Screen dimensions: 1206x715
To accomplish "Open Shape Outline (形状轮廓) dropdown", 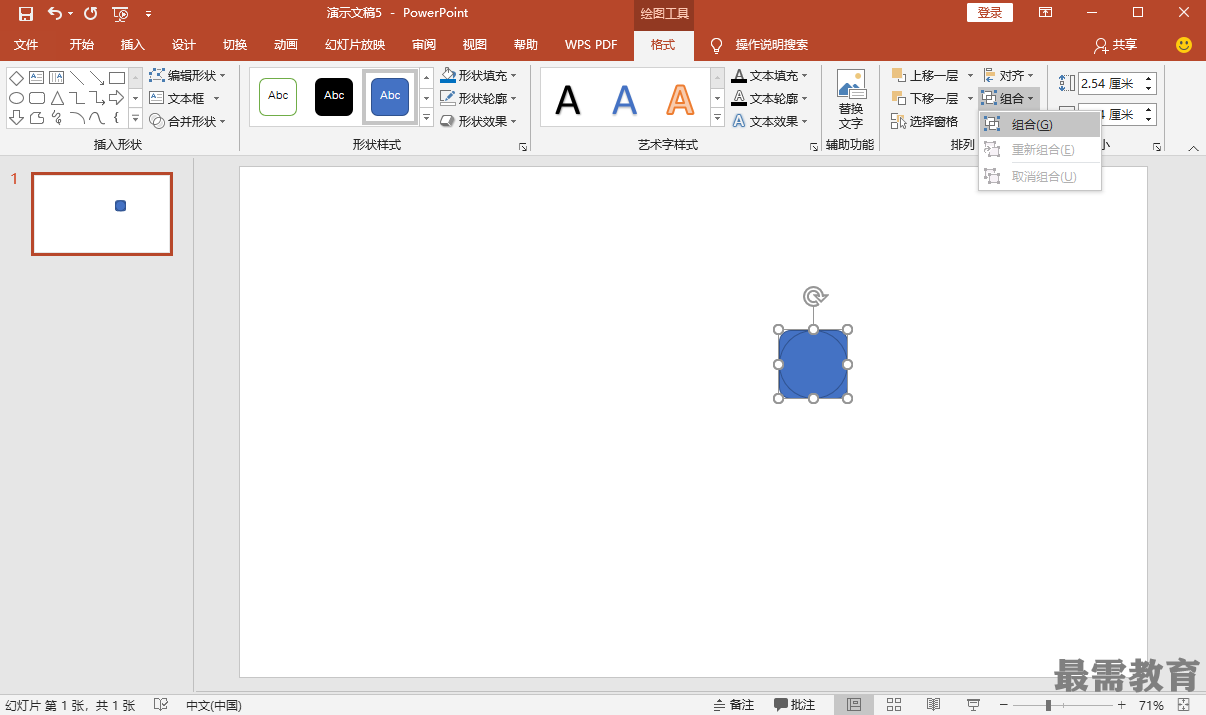I will [x=479, y=98].
